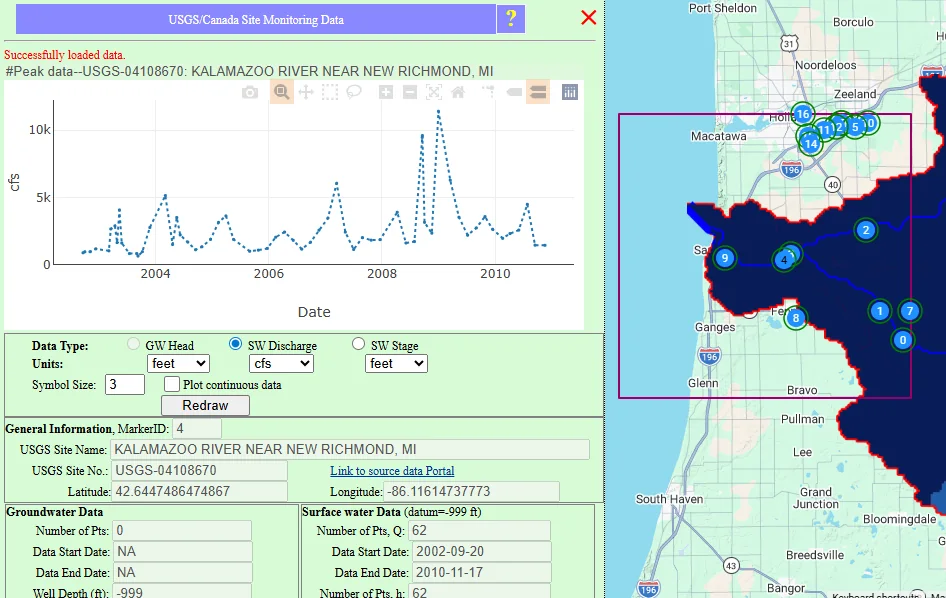Click the 'Successfully loaded data.' status text
The image size is (946, 598).
[x=65, y=55]
